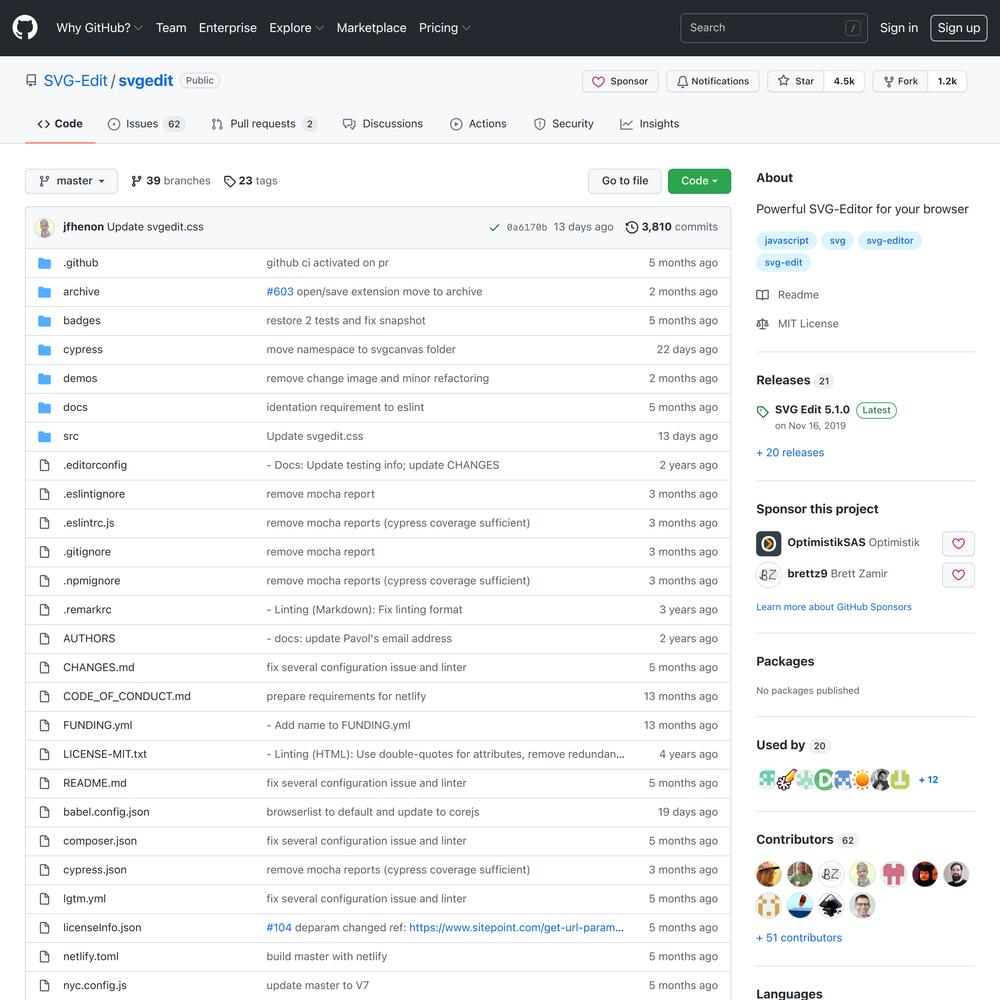This screenshot has width=1000, height=1000.
Task: Click the .editorconfig file icon
Action: [44, 465]
